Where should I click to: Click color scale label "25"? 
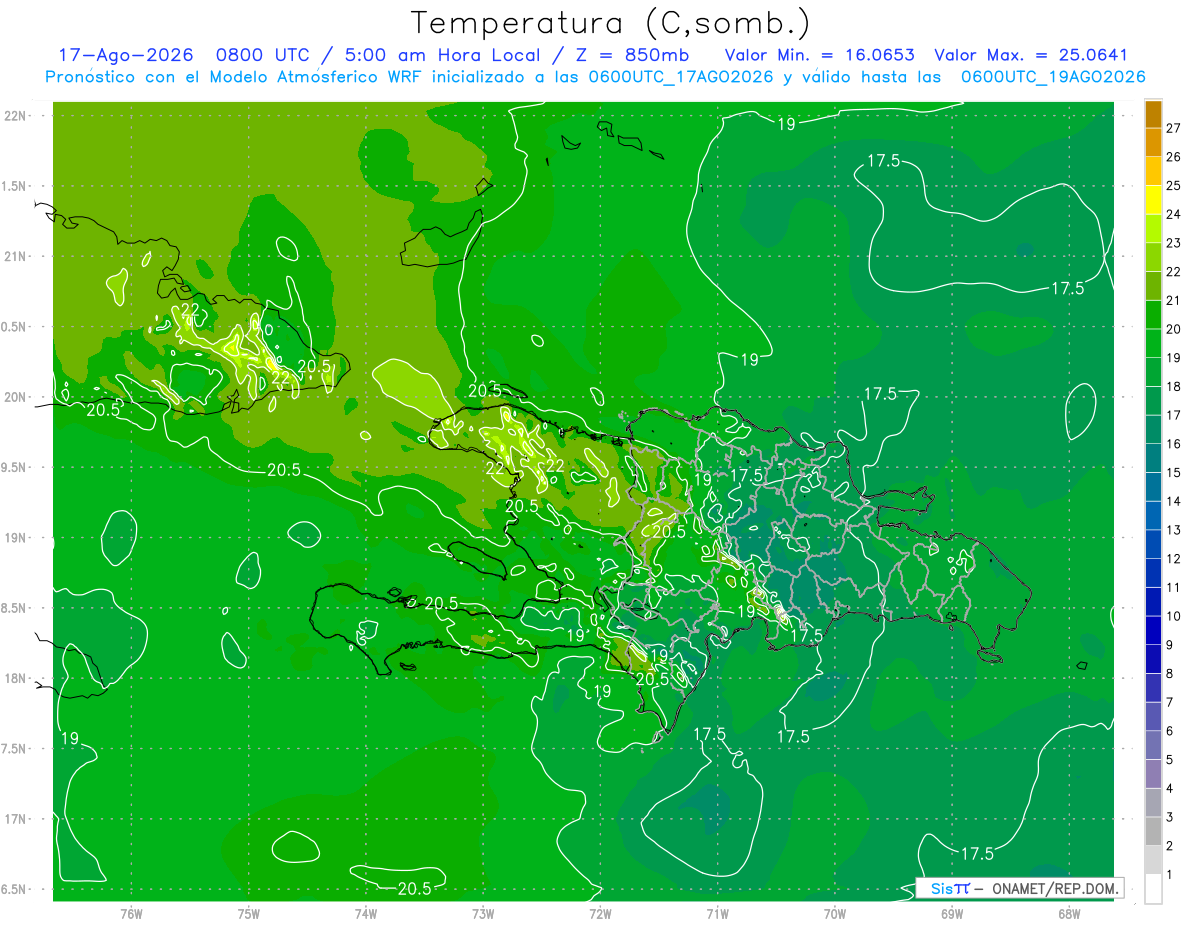[1174, 186]
